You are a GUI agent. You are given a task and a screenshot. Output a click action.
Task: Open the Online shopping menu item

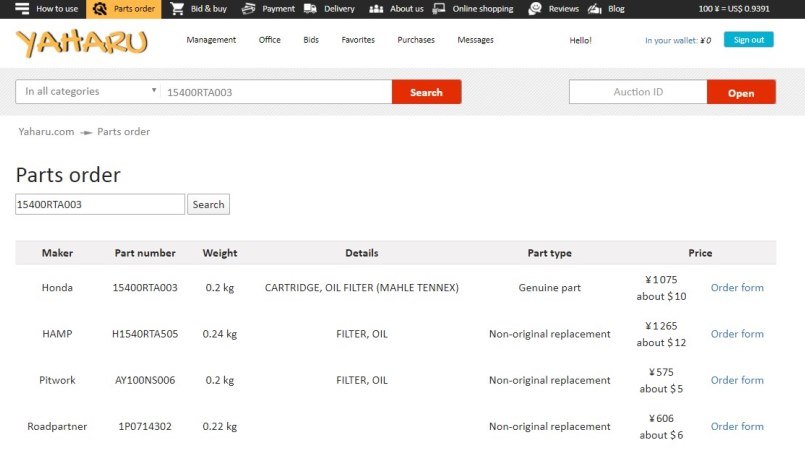tap(483, 9)
